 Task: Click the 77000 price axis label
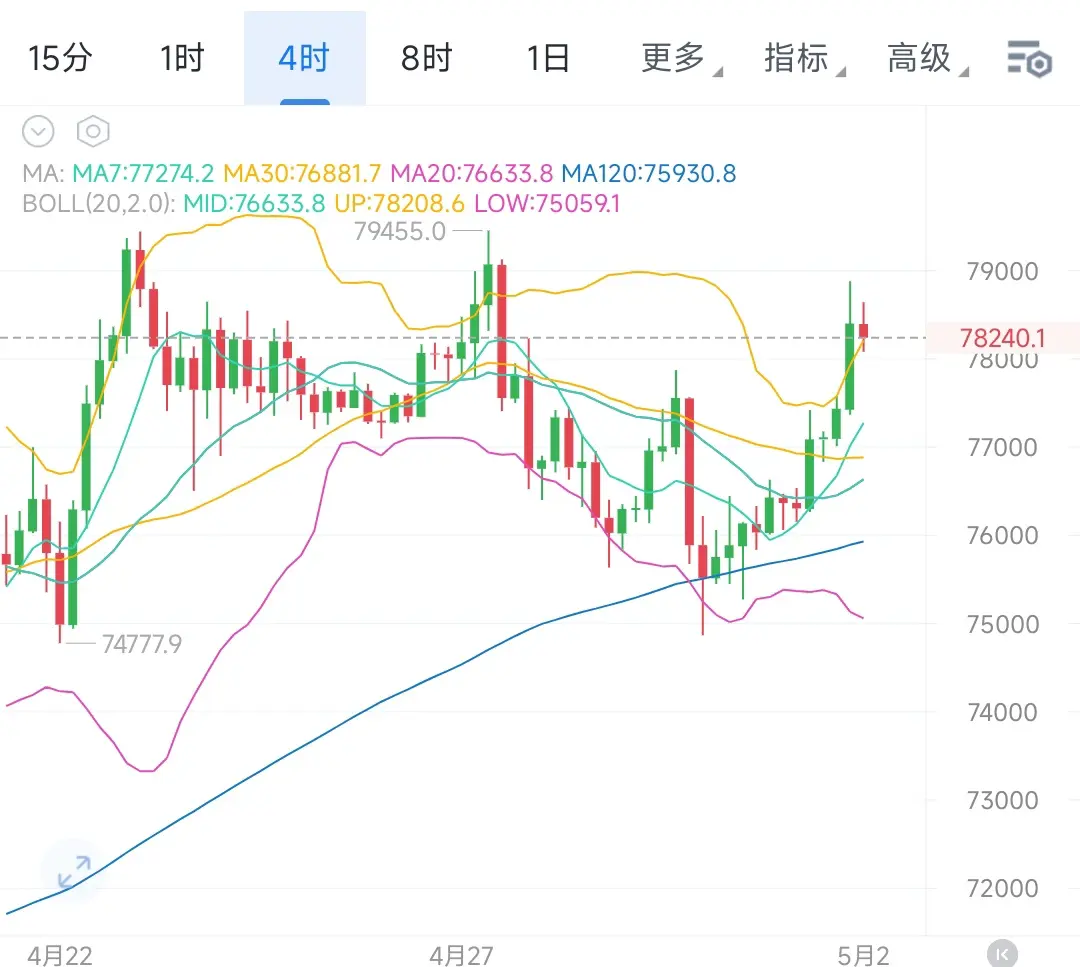point(1002,448)
